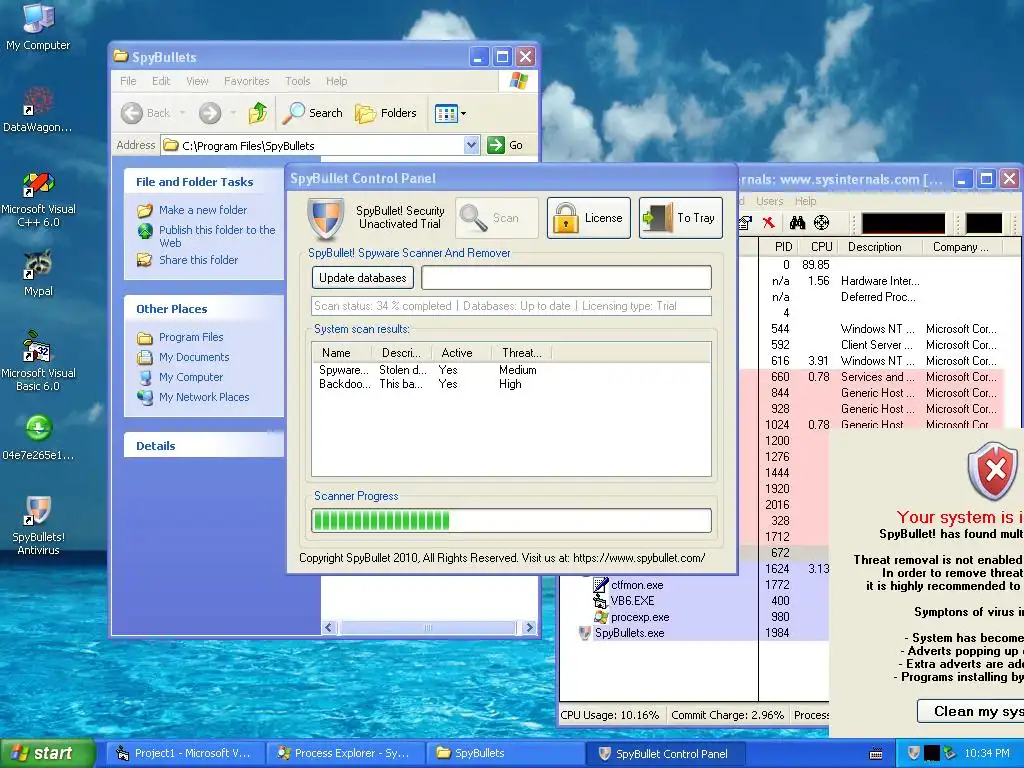The image size is (1024, 768).
Task: Click the Find Window crosshair target icon
Action: [x=822, y=223]
